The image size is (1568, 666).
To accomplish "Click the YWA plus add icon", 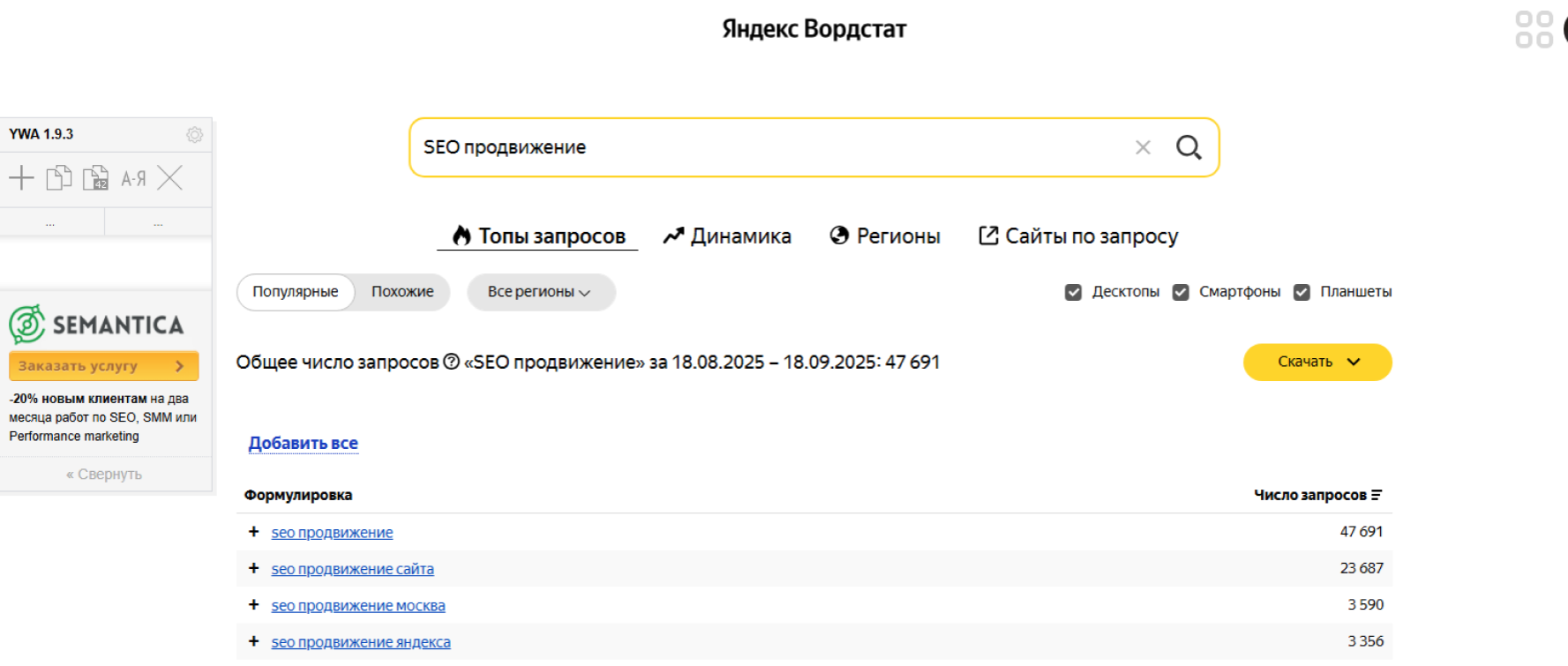I will pyautogui.click(x=21, y=178).
